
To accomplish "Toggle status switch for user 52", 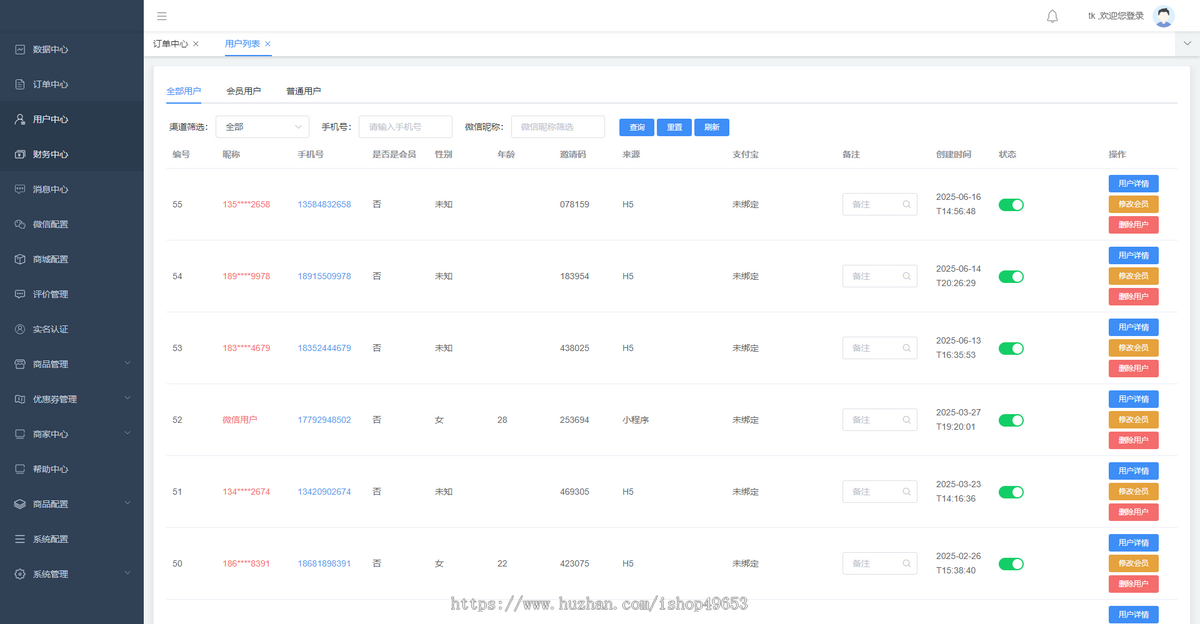I will pyautogui.click(x=1011, y=420).
